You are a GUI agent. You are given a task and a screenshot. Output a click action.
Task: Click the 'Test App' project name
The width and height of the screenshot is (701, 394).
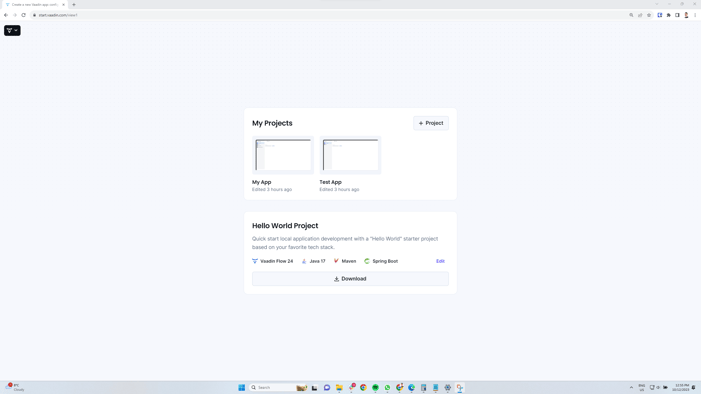(x=330, y=182)
